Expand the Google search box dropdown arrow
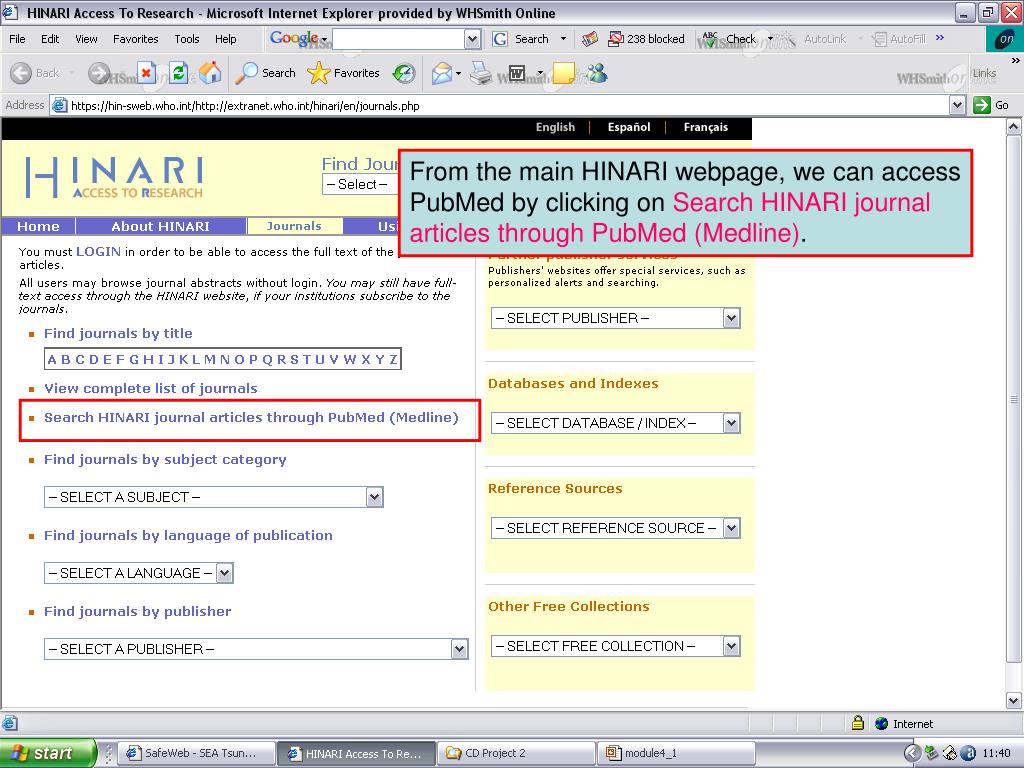 pyautogui.click(x=473, y=39)
